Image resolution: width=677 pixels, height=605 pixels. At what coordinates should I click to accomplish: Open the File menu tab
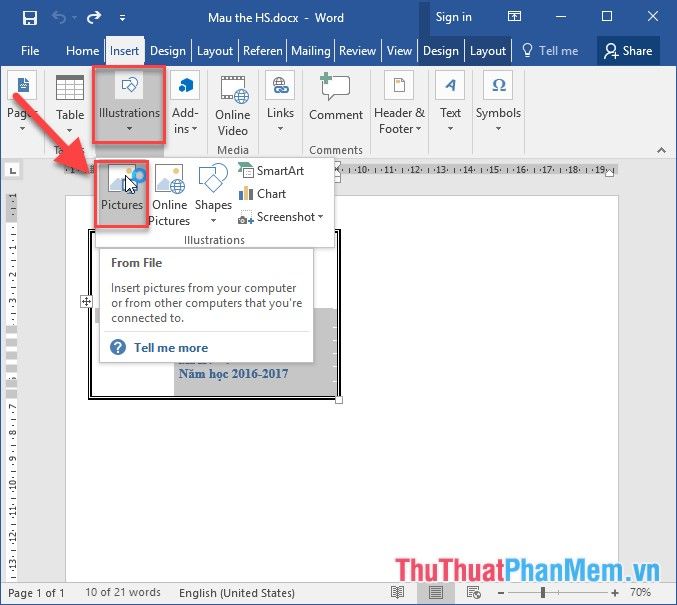pyautogui.click(x=30, y=51)
